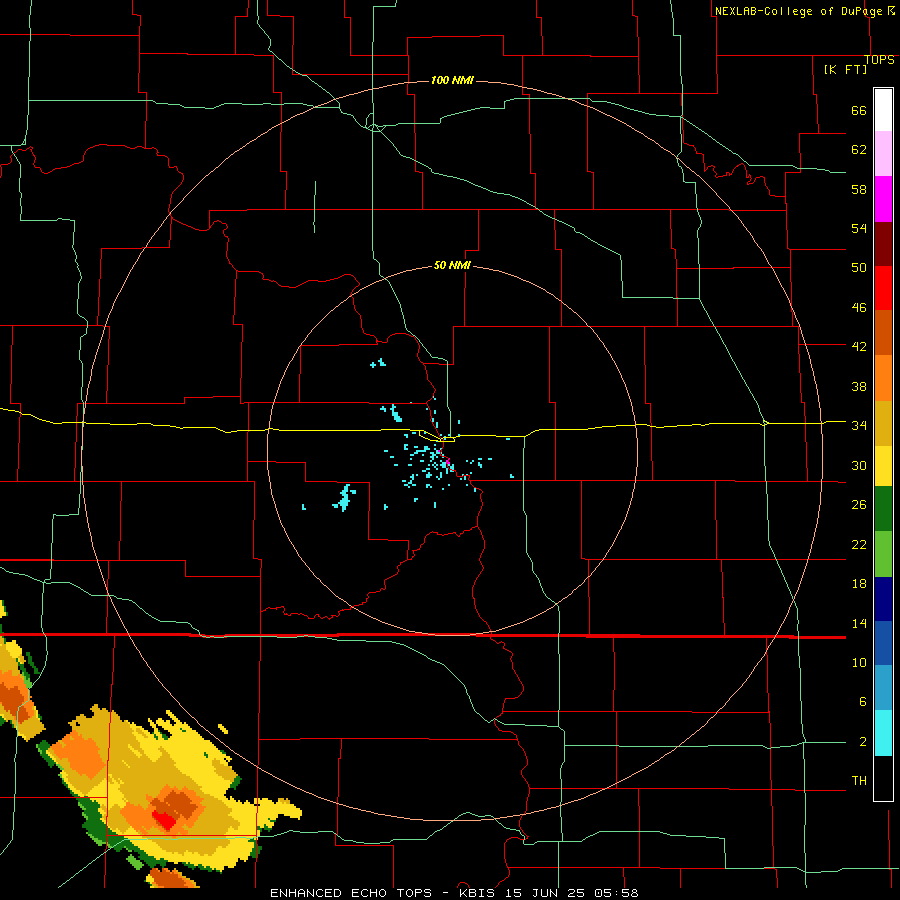Select the 46 legend value
900x900 pixels.
(x=859, y=308)
